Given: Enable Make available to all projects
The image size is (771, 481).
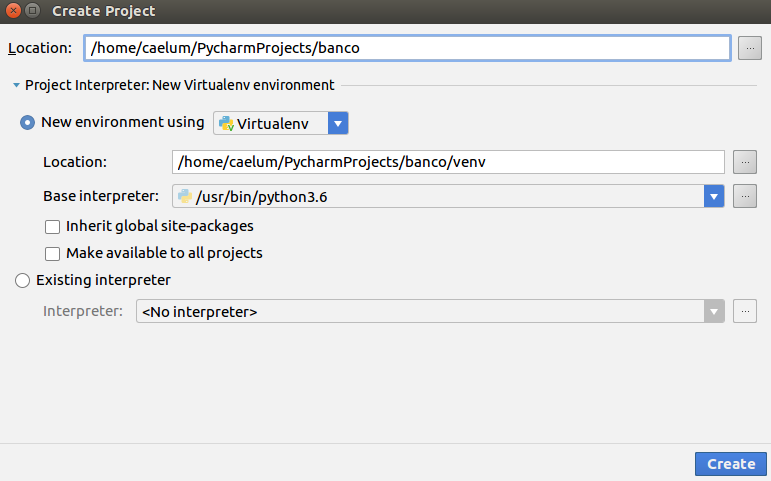Looking at the screenshot, I should 53,254.
